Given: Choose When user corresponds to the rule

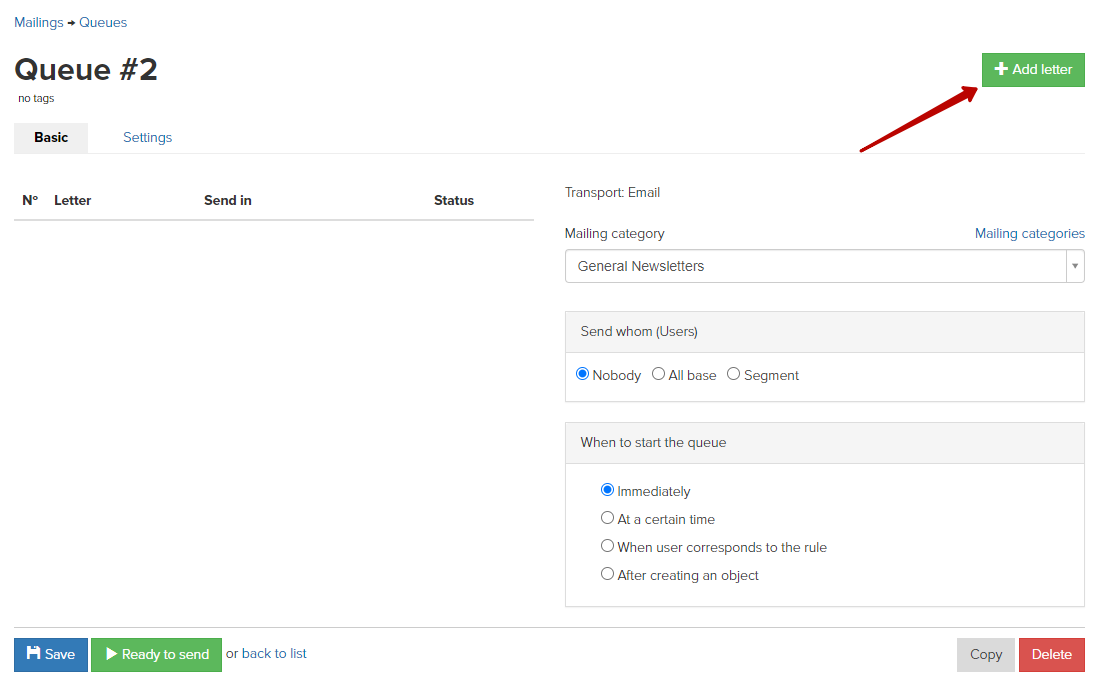Looking at the screenshot, I should pyautogui.click(x=608, y=546).
